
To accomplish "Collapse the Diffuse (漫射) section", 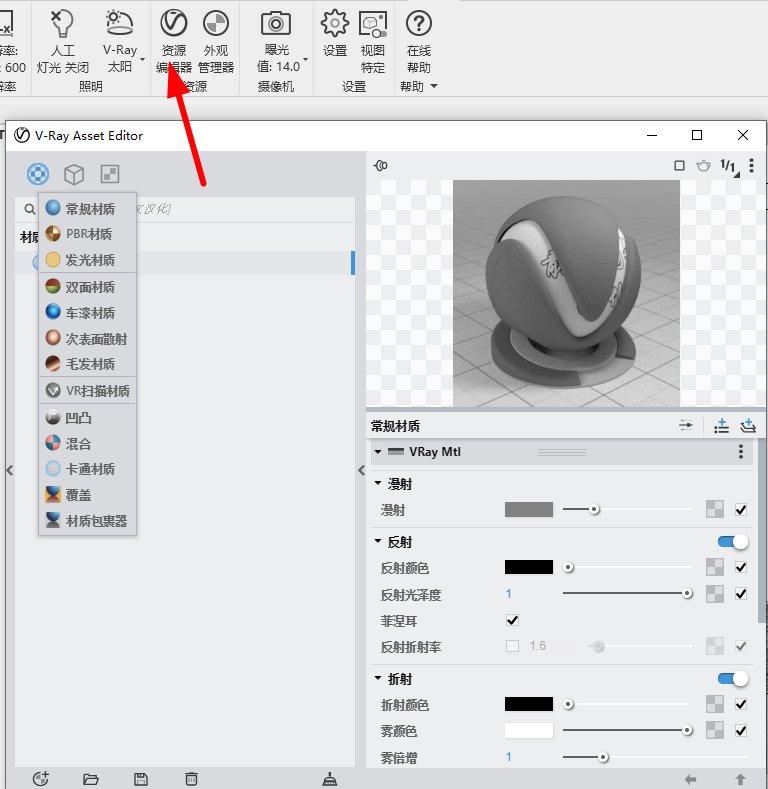I will 378,483.
